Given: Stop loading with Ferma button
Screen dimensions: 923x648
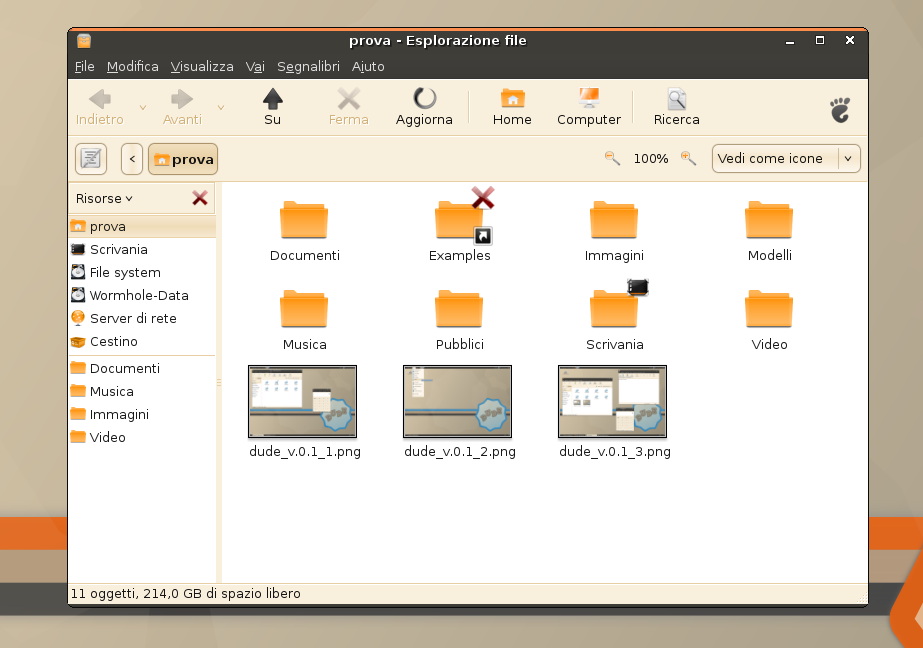Looking at the screenshot, I should (x=348, y=107).
